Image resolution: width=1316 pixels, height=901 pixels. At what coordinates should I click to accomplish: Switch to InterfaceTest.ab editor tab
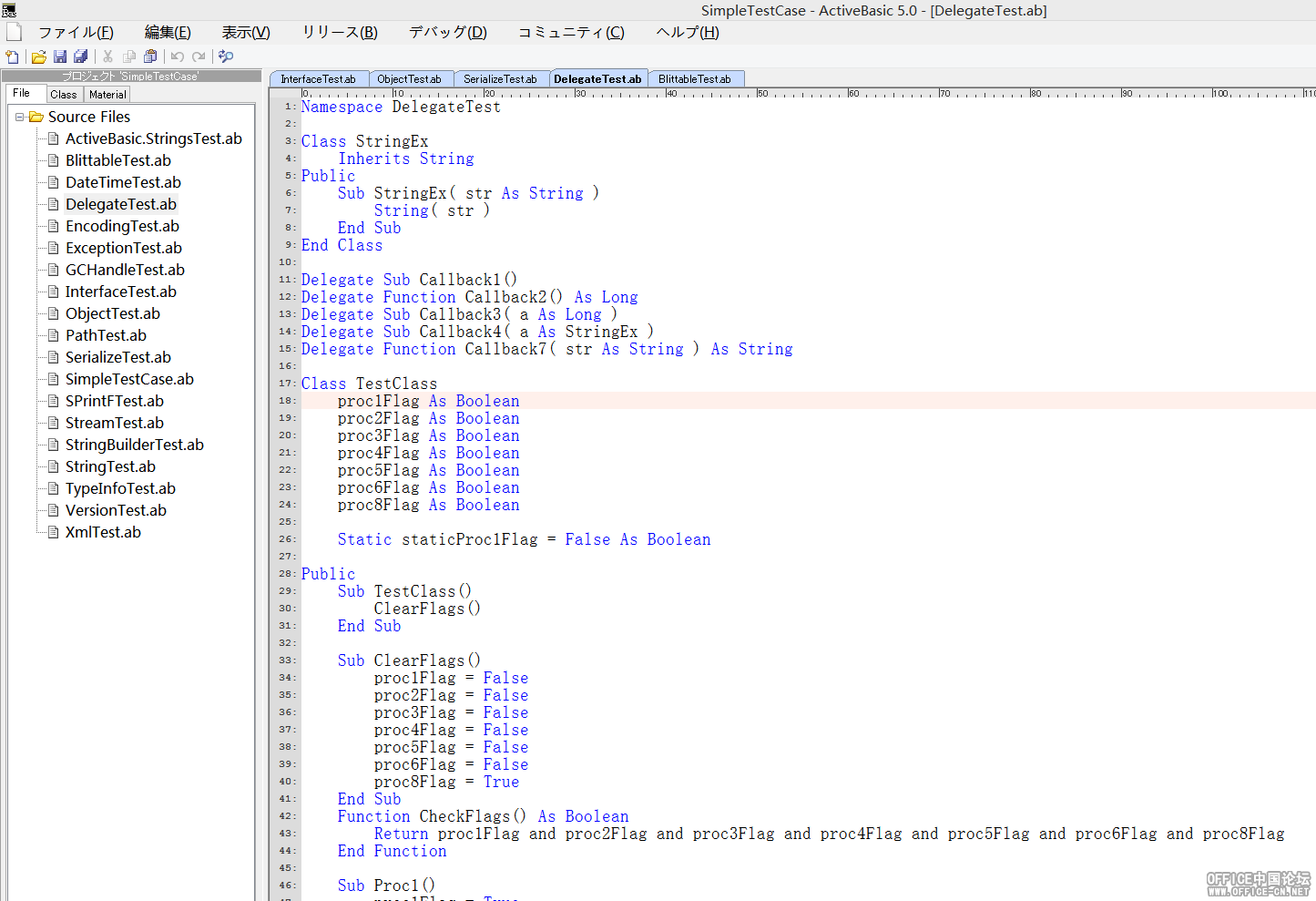[x=319, y=79]
